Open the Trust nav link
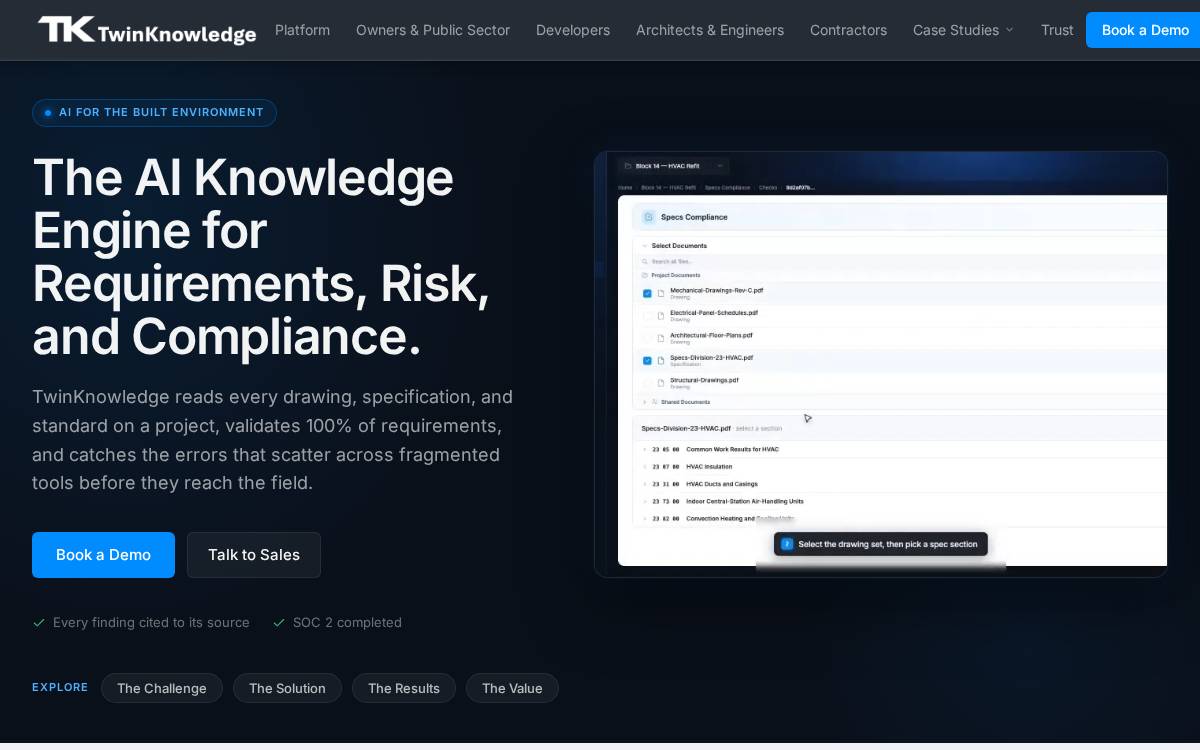The image size is (1200, 750). click(1057, 30)
